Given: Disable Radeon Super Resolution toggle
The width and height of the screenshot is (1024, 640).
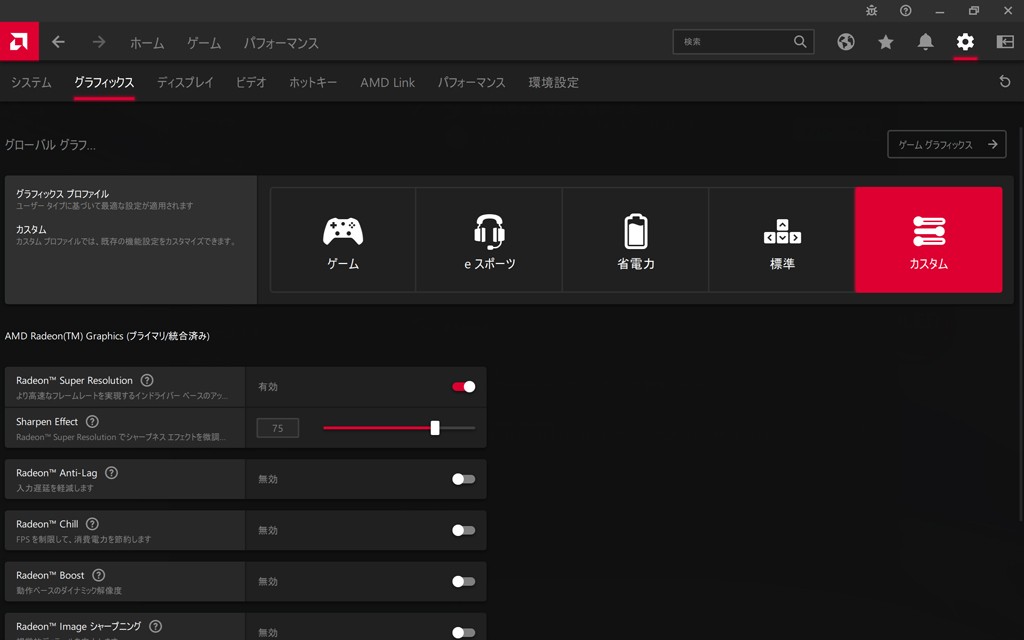Looking at the screenshot, I should 463,387.
